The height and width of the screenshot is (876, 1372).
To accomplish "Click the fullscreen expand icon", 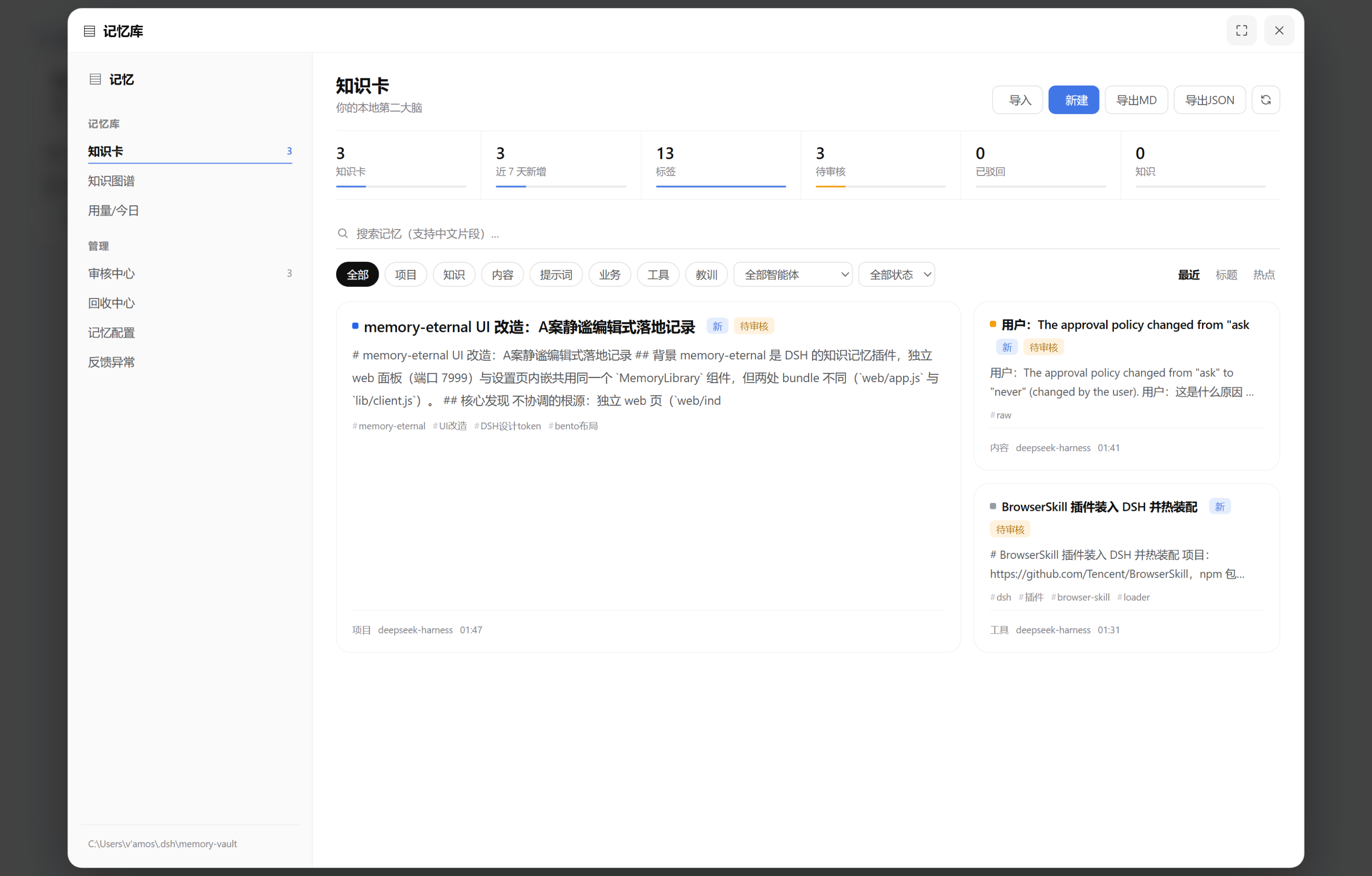I will pos(1241,31).
